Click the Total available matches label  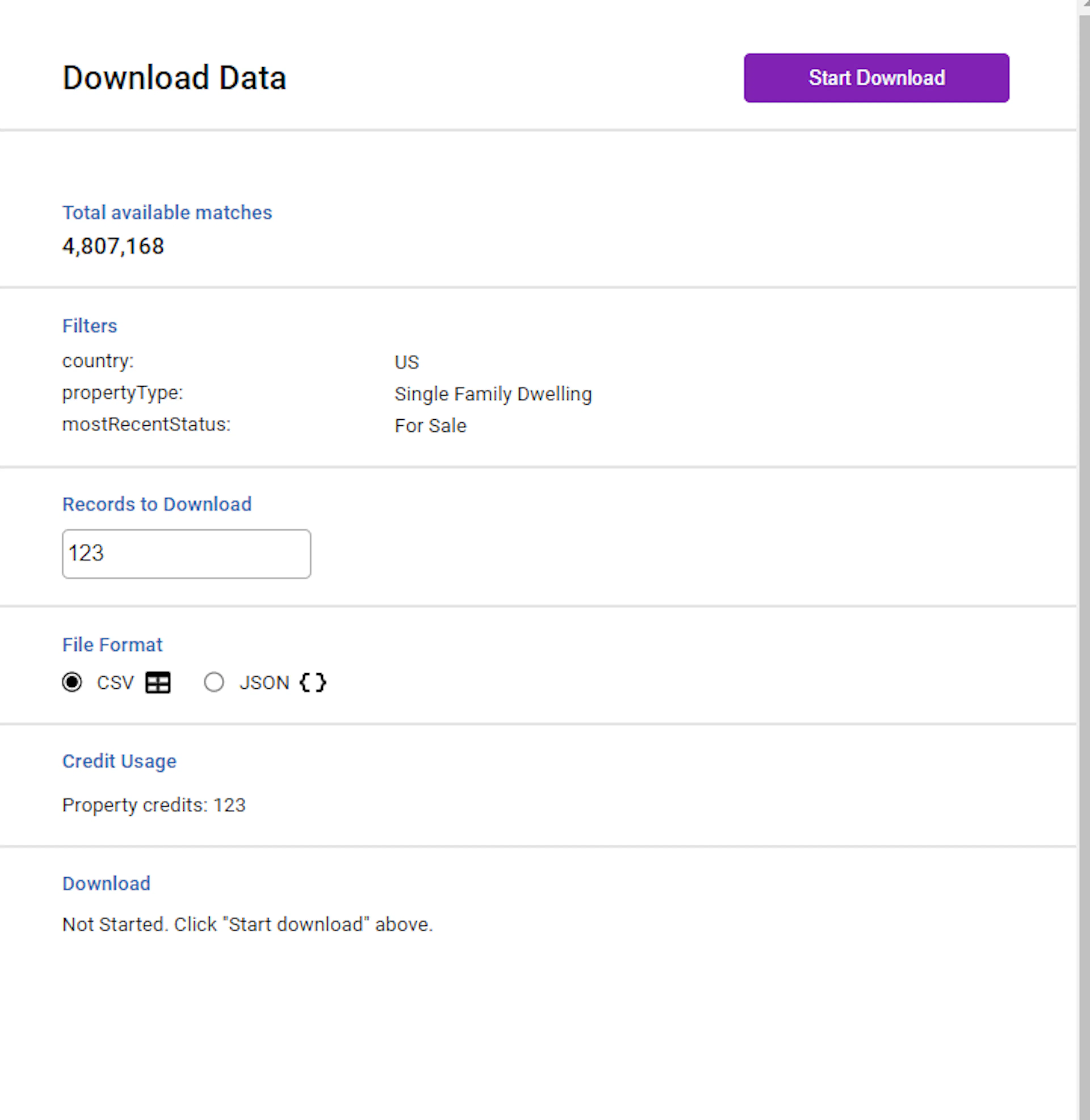(x=167, y=212)
